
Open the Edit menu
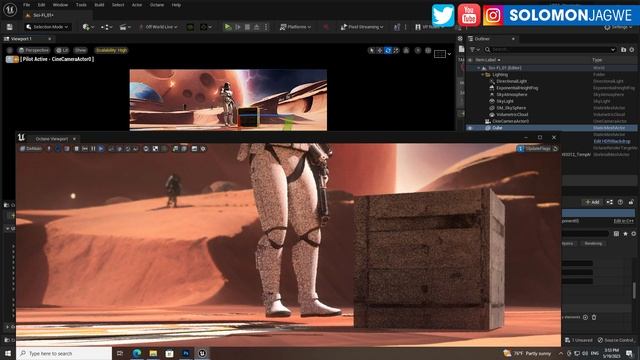(x=41, y=5)
